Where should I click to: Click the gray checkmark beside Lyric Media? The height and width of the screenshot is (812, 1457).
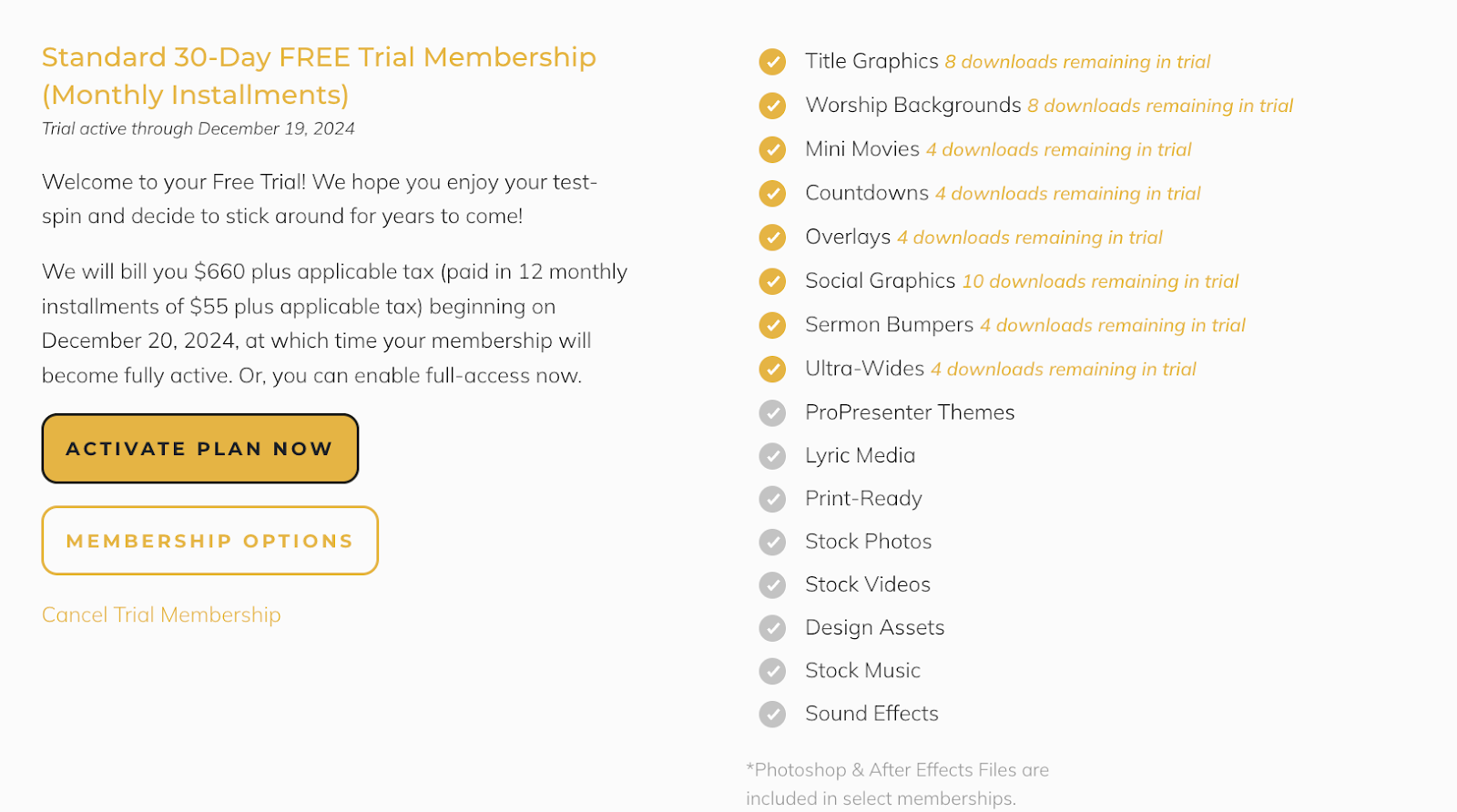772,456
